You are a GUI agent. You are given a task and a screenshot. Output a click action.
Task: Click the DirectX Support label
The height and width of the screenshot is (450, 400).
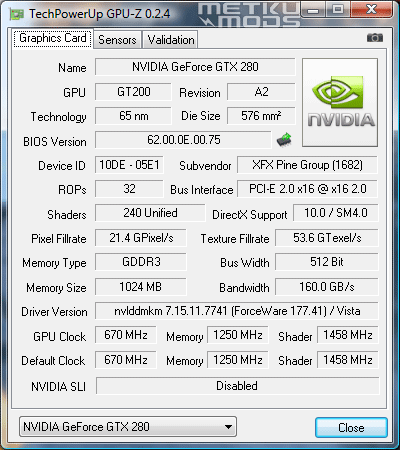(250, 215)
